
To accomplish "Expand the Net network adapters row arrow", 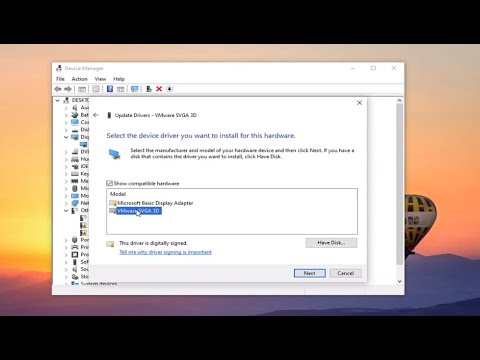I will coord(66,203).
